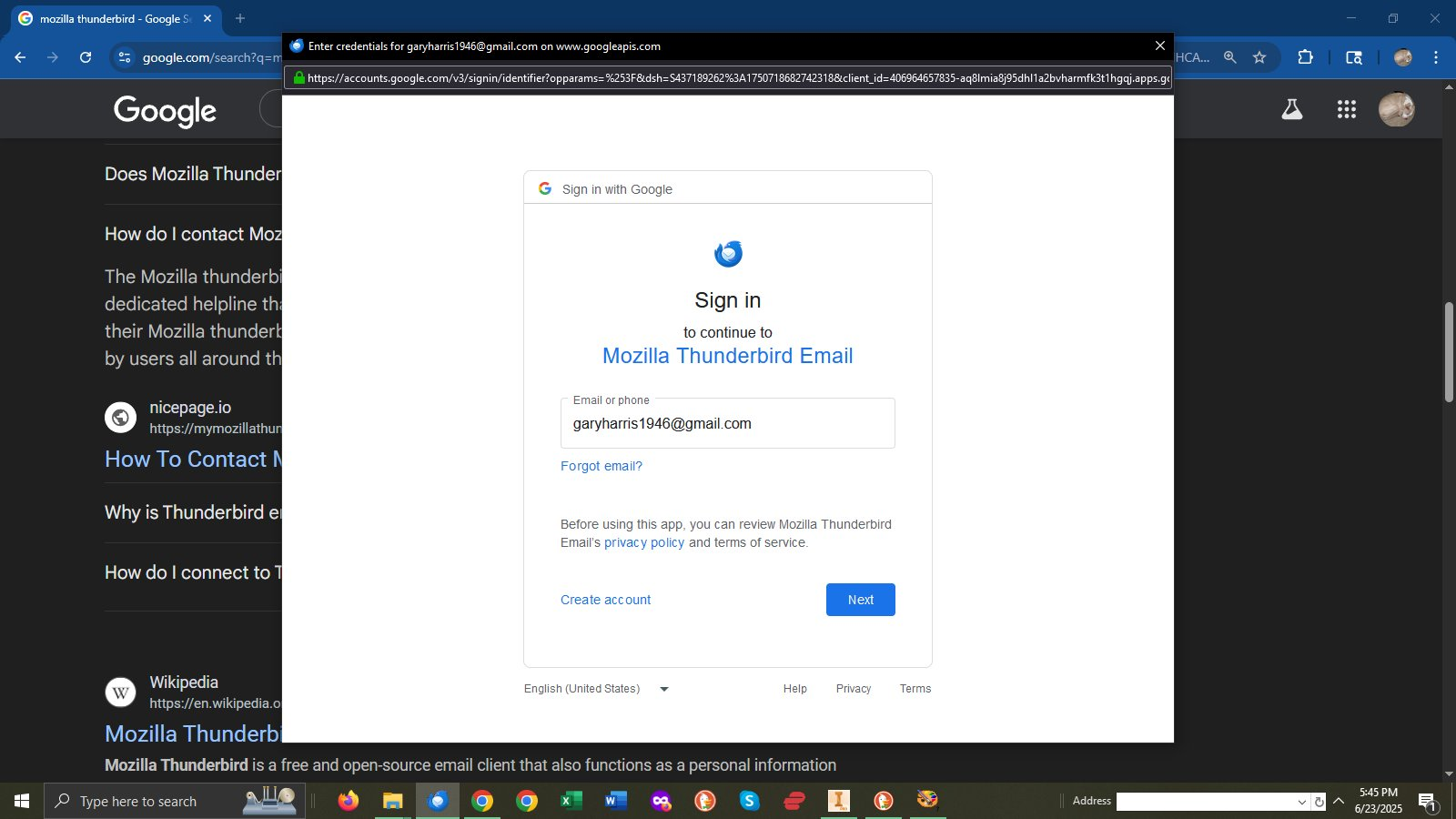Click the Next button in sign-in form
The image size is (1456, 819).
pos(860,600)
